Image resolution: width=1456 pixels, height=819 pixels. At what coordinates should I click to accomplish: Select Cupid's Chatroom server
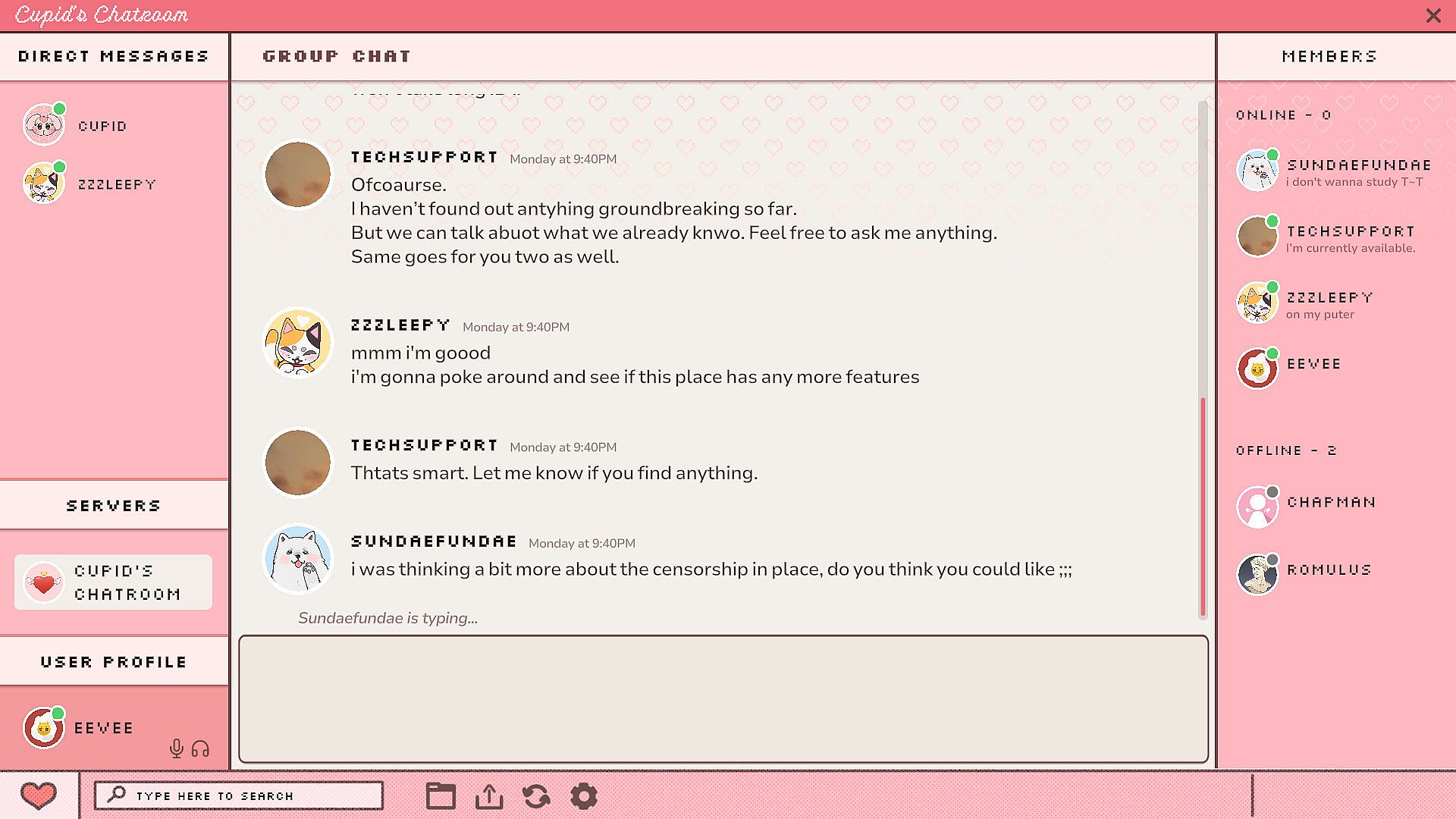[x=113, y=582]
